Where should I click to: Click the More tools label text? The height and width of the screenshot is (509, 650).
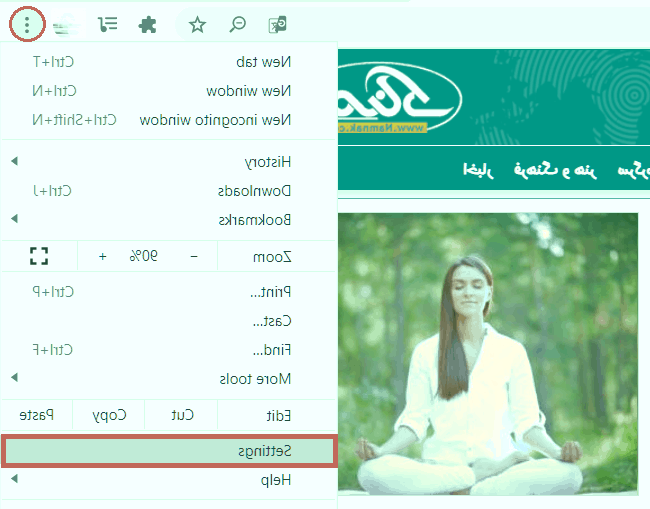click(255, 379)
